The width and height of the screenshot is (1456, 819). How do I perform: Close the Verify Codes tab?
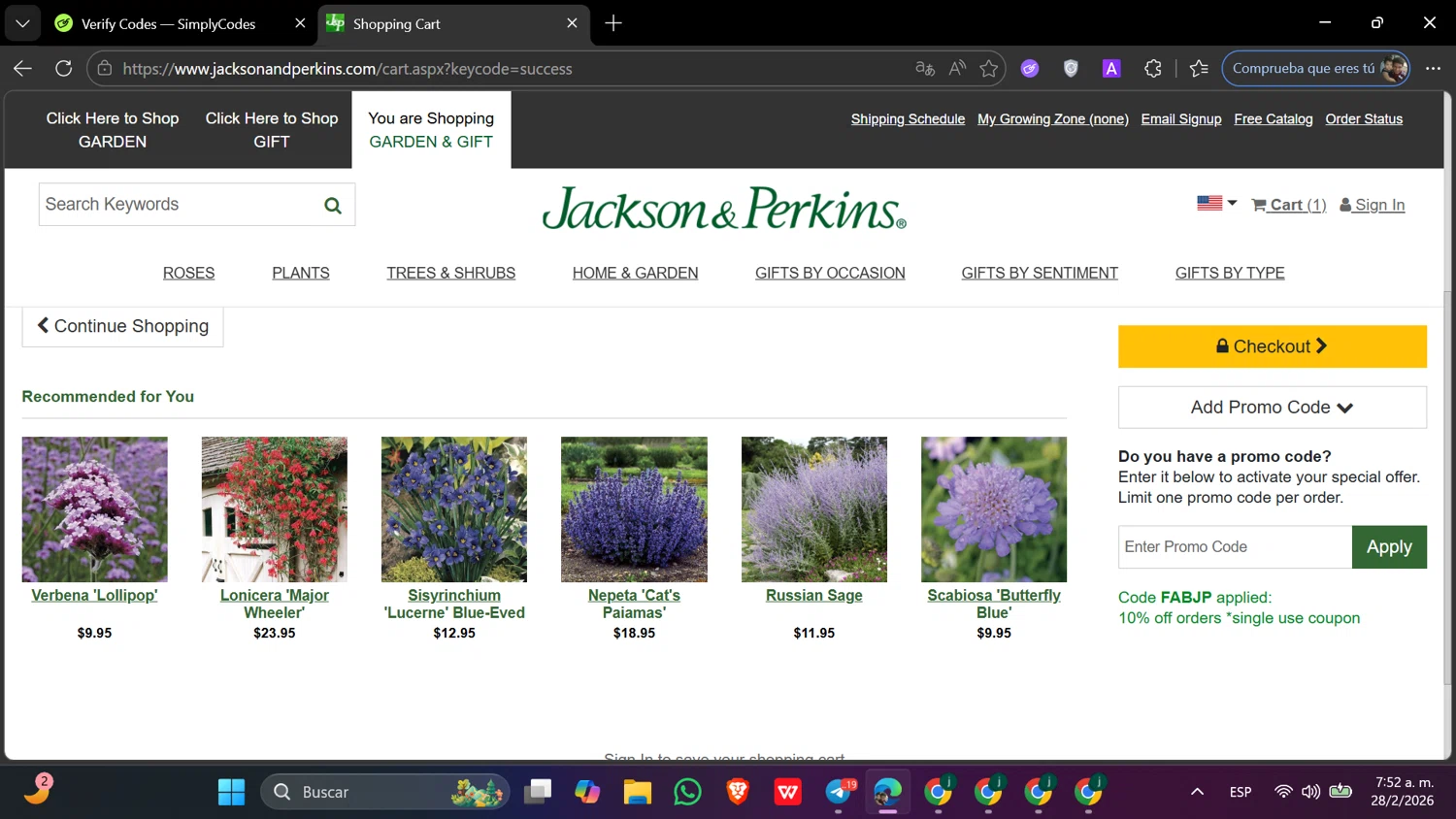300,23
